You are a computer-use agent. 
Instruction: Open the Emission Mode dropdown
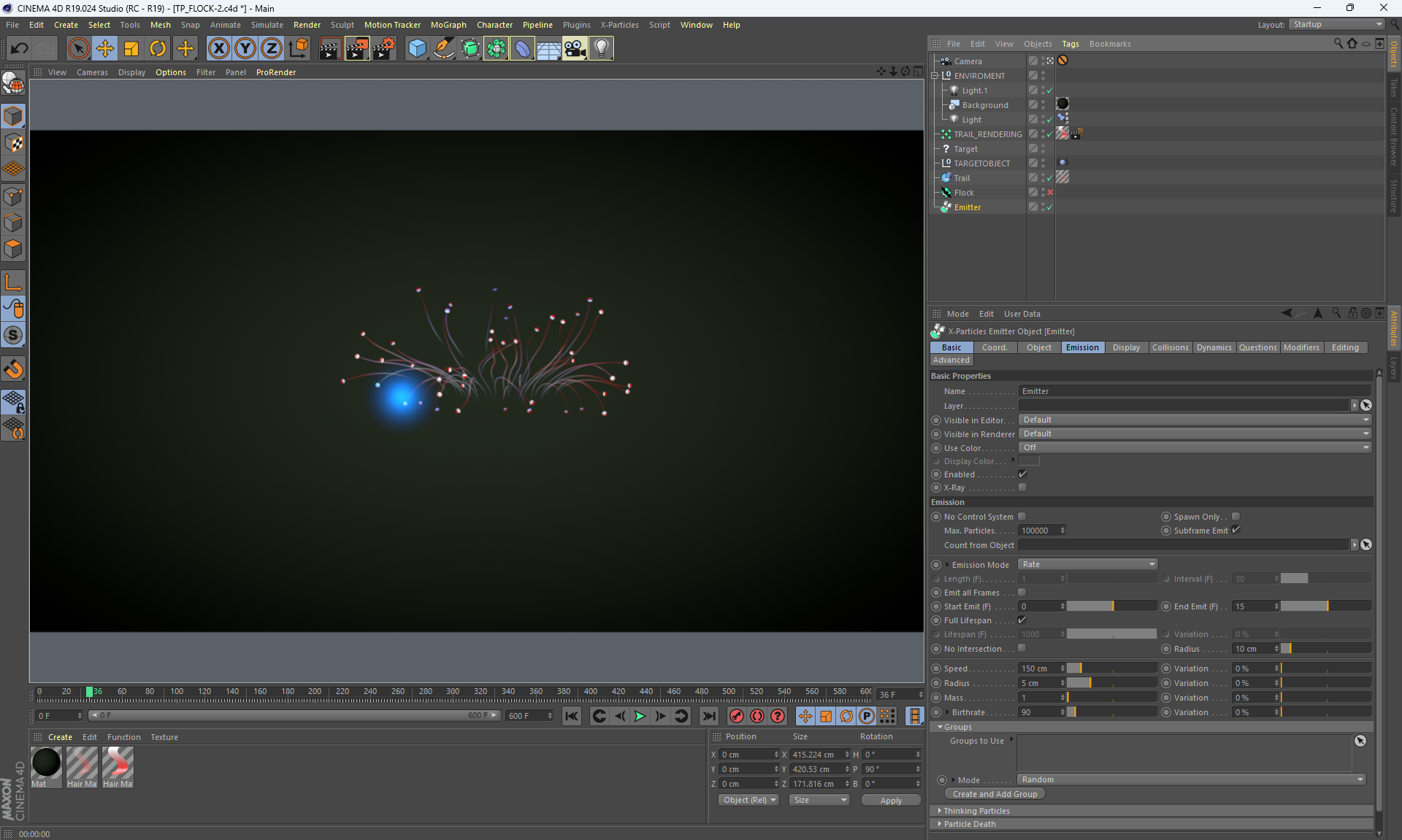point(1087,564)
